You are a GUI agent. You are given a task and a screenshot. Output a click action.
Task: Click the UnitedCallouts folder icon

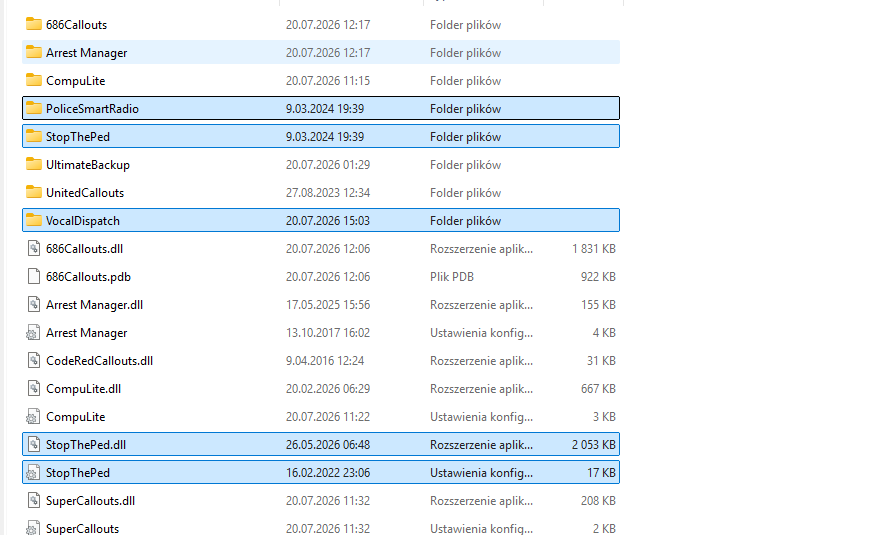pyautogui.click(x=33, y=192)
